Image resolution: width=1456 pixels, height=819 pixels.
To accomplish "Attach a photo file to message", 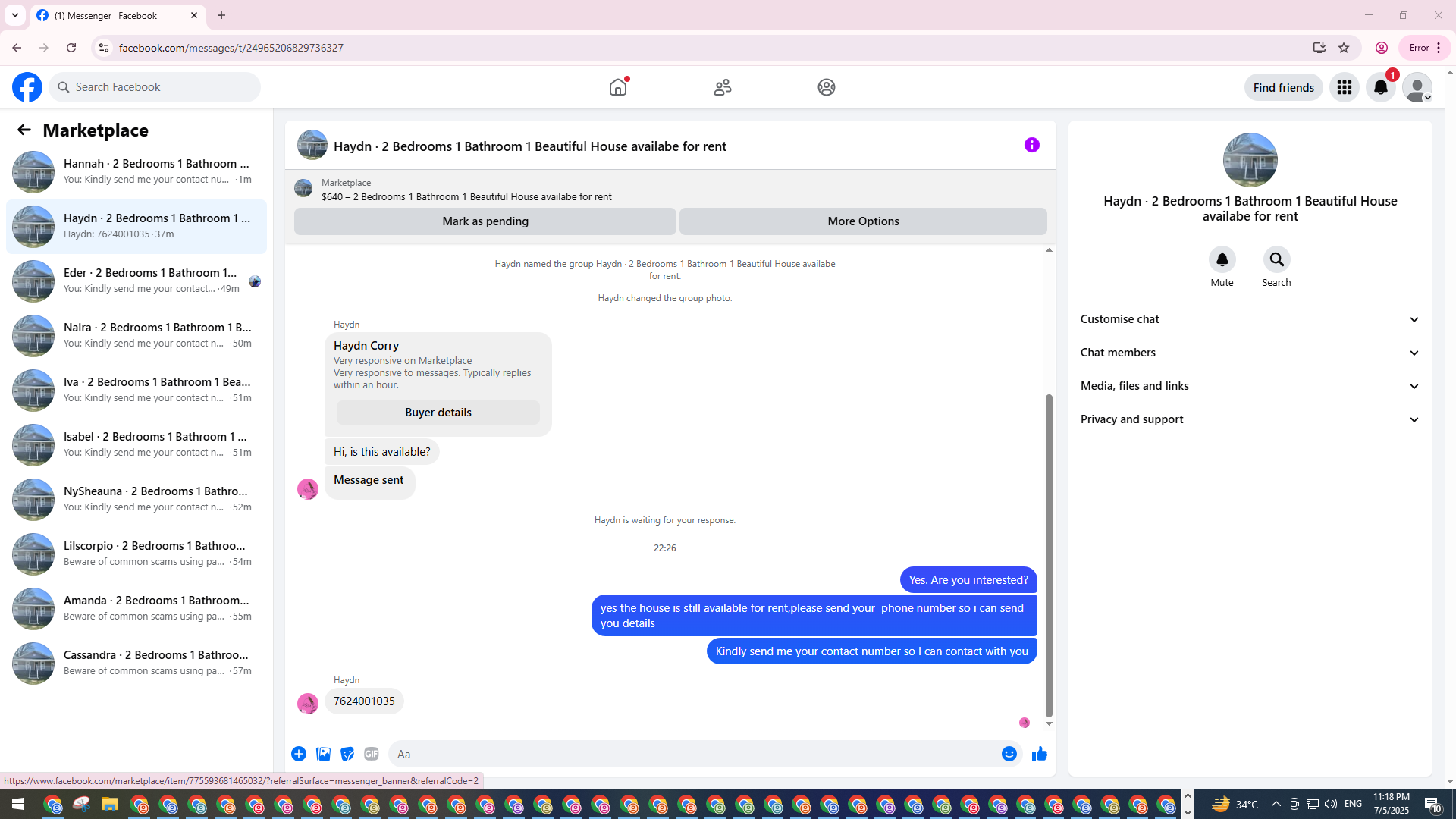I will tap(323, 754).
